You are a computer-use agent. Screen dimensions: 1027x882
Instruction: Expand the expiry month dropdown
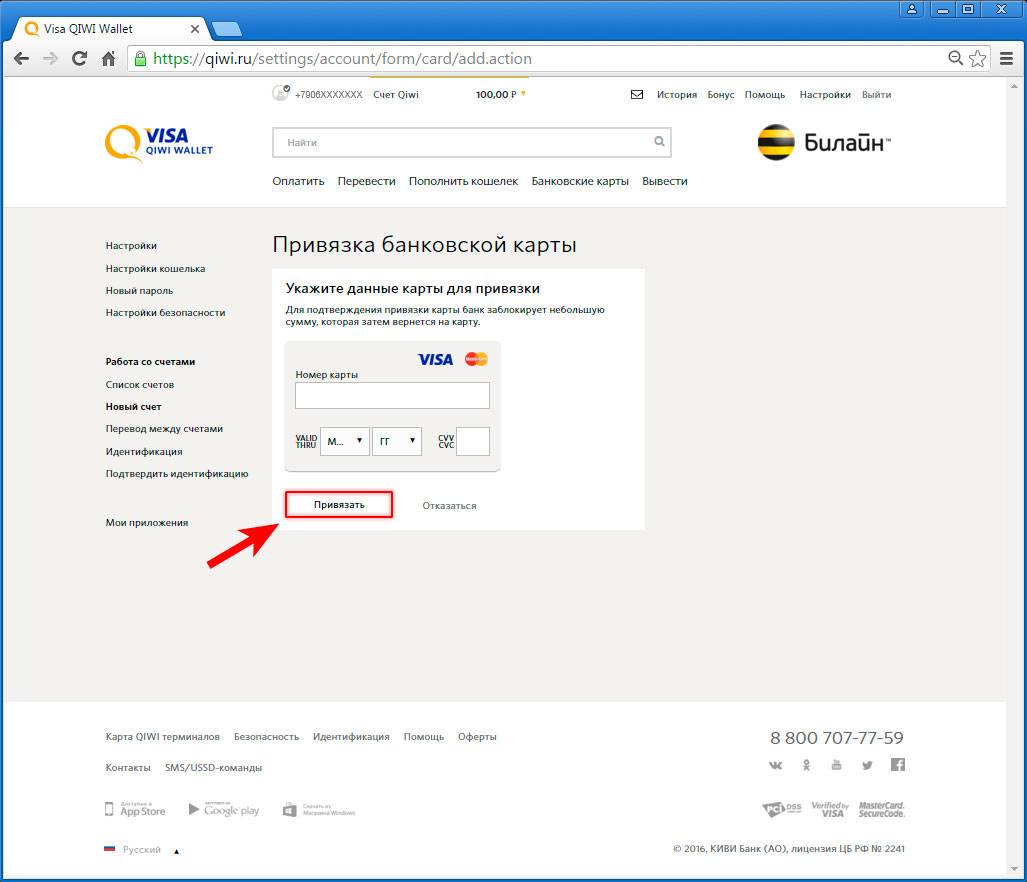click(x=344, y=441)
